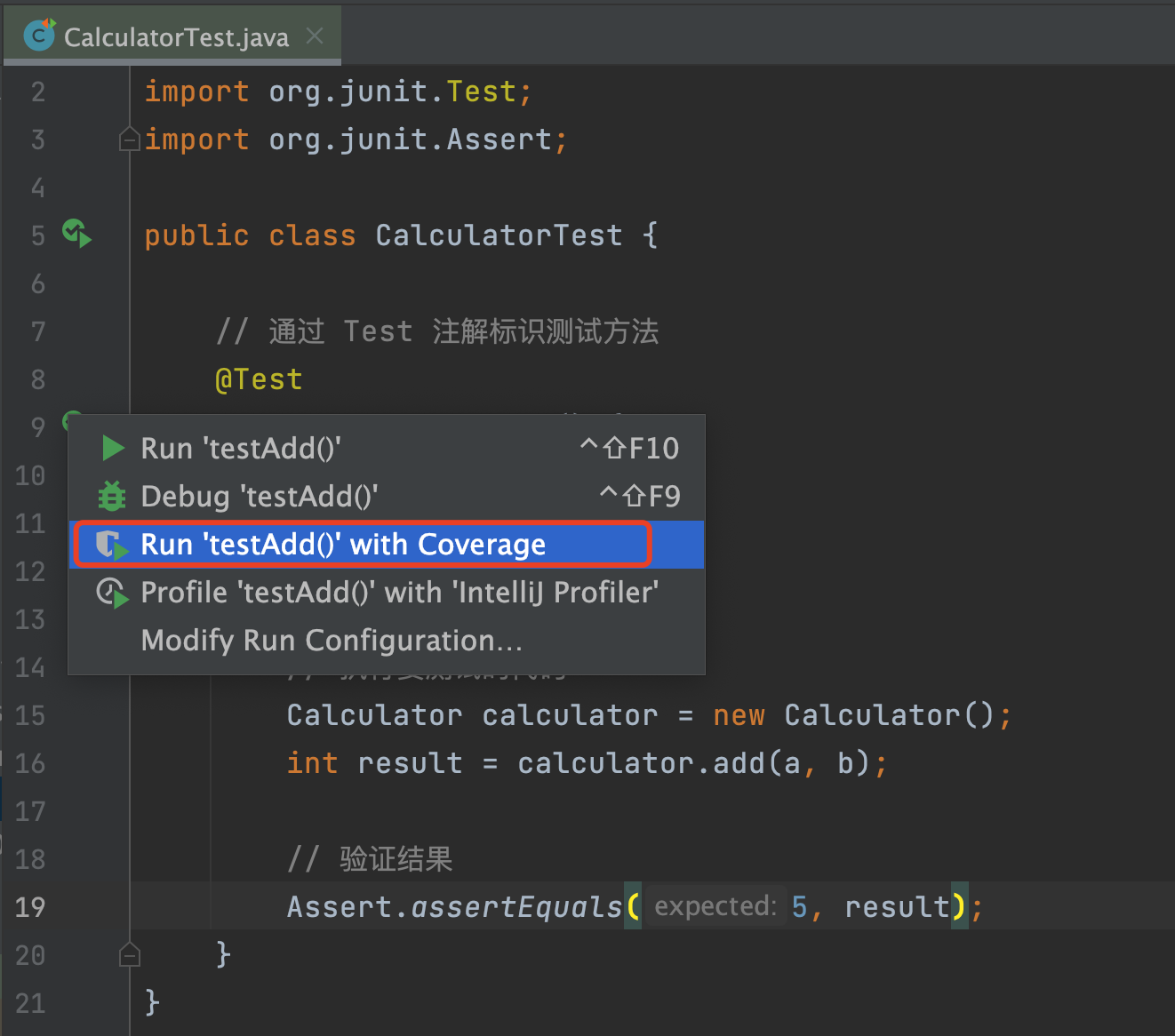Click the green Debug bug icon
Image resolution: width=1175 pixels, height=1036 pixels.
112,497
